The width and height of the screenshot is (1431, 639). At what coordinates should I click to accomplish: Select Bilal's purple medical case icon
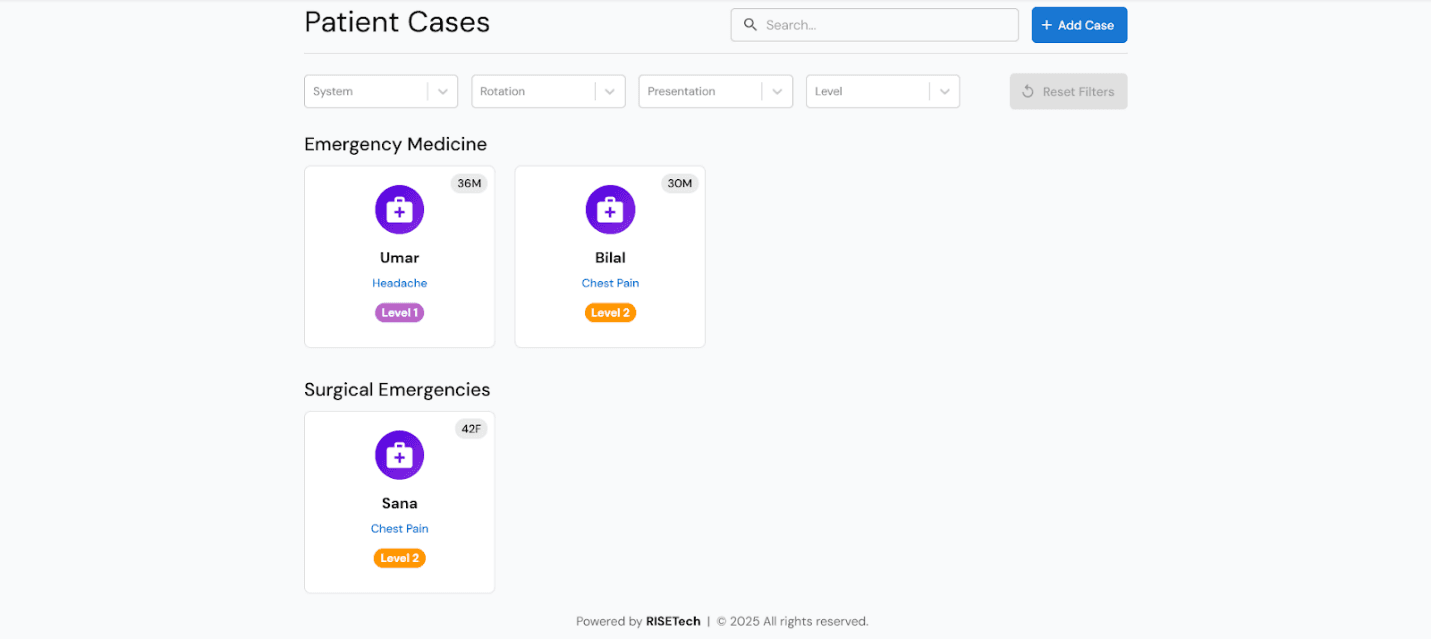coord(610,209)
